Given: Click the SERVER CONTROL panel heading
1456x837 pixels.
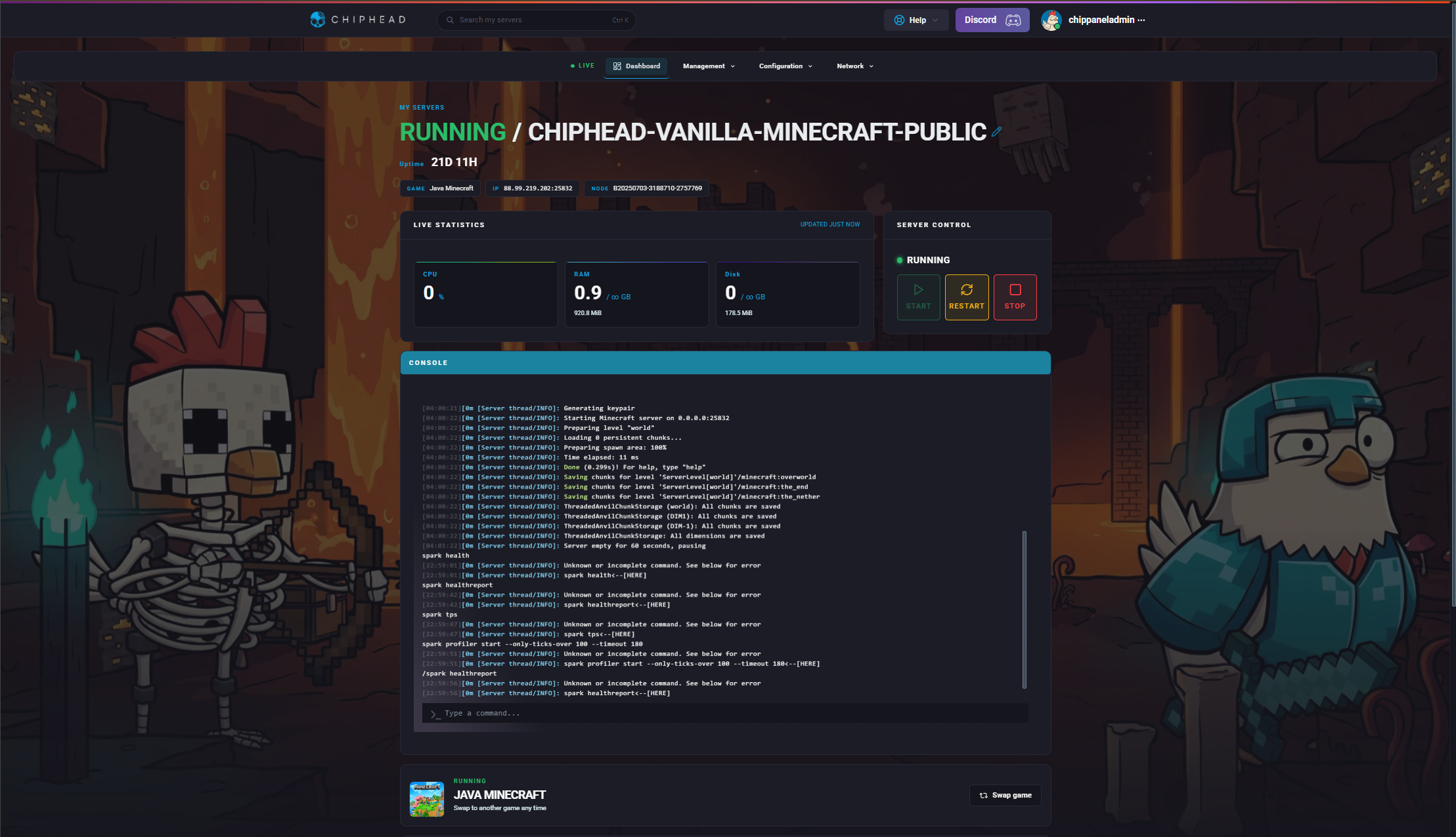Looking at the screenshot, I should pyautogui.click(x=934, y=225).
